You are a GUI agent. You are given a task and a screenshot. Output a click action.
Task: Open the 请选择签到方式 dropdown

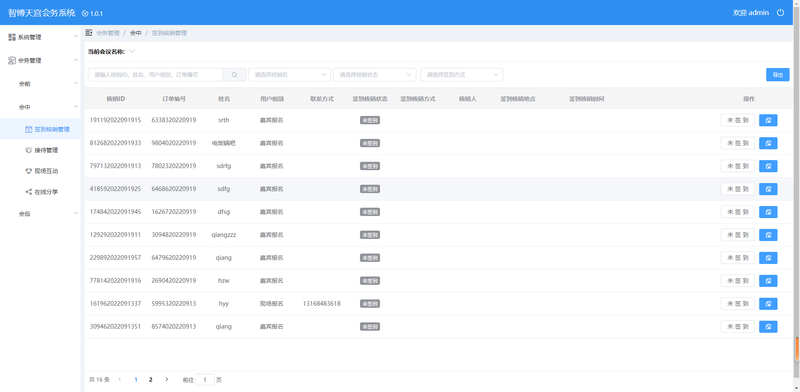click(462, 75)
